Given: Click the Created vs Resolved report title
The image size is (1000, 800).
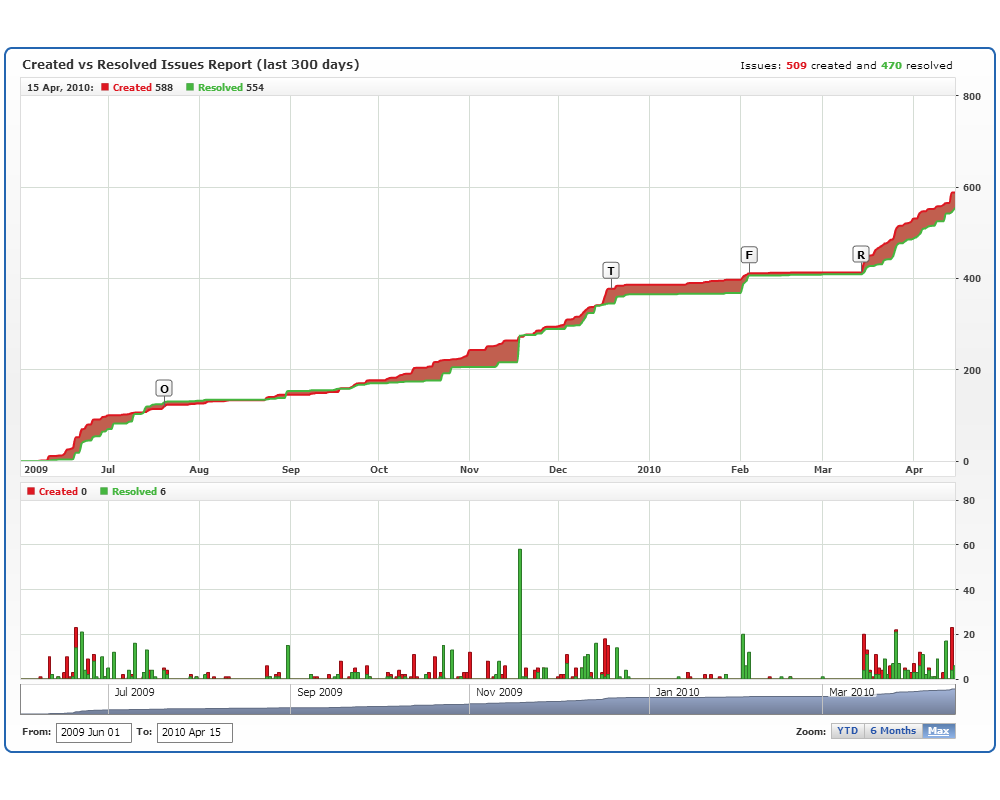Looking at the screenshot, I should pyautogui.click(x=190, y=65).
